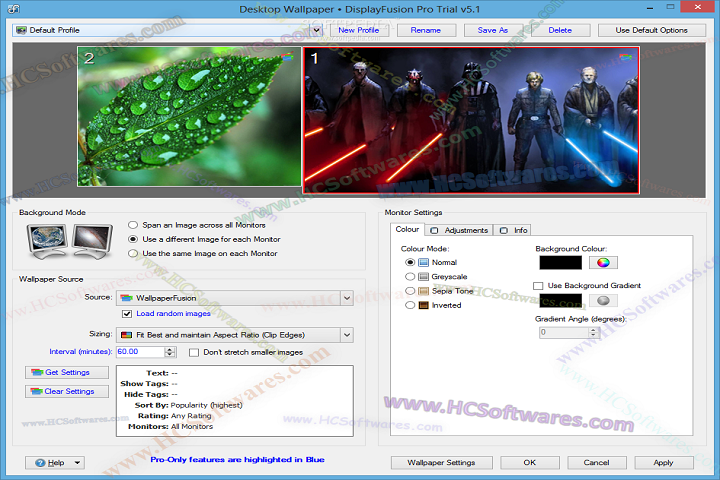Click Use Default Options button
The height and width of the screenshot is (480, 720).
click(x=652, y=30)
